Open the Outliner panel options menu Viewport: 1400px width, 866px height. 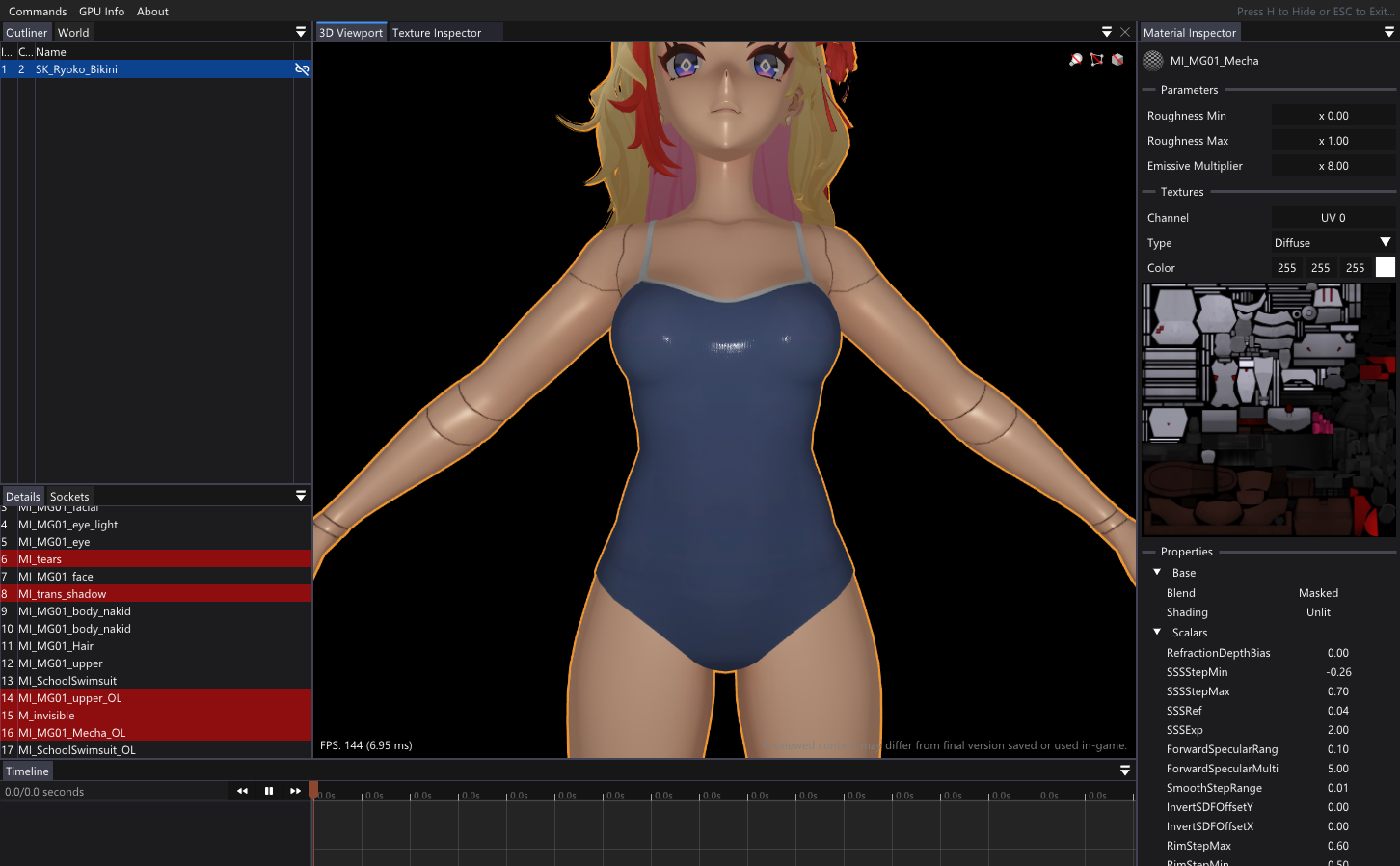tap(301, 32)
